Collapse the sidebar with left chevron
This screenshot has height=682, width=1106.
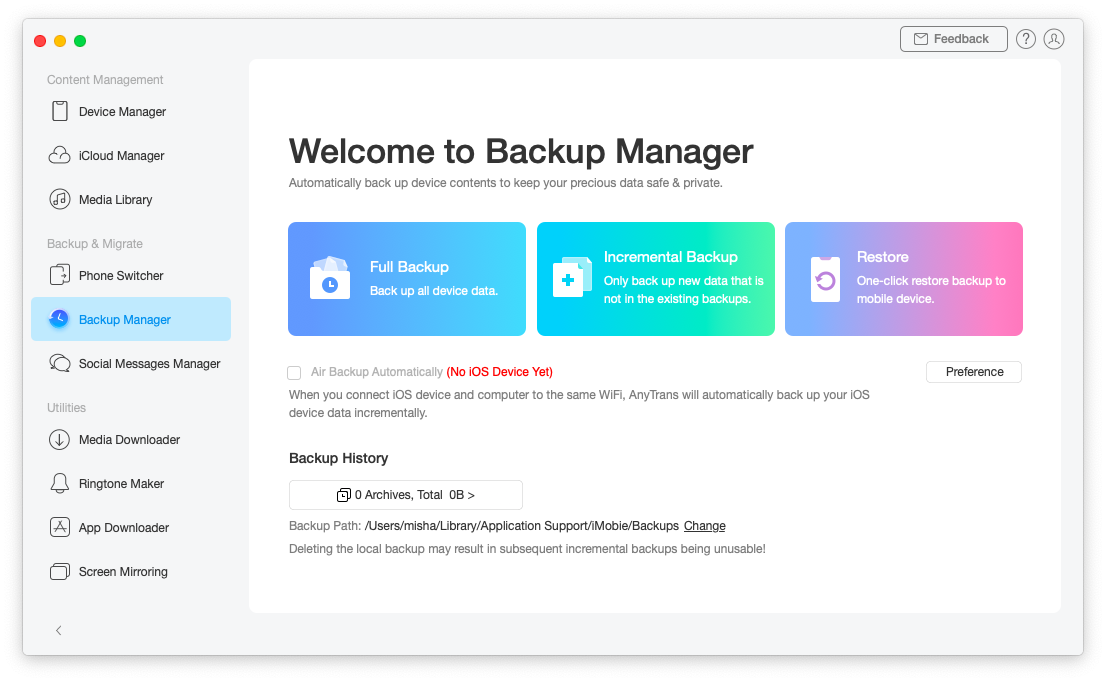[x=59, y=630]
